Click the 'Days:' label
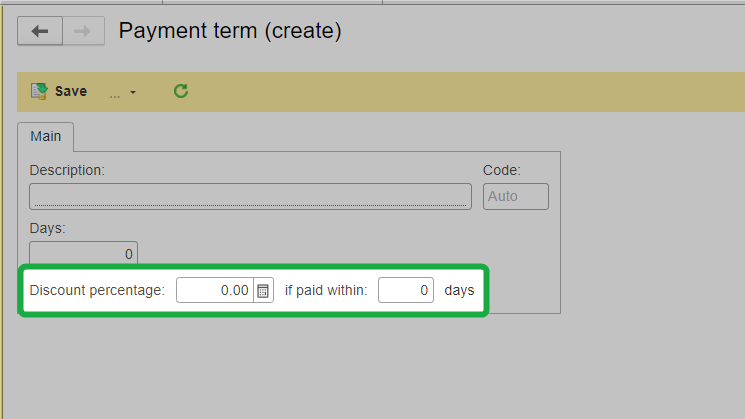745x419 pixels. point(48,228)
